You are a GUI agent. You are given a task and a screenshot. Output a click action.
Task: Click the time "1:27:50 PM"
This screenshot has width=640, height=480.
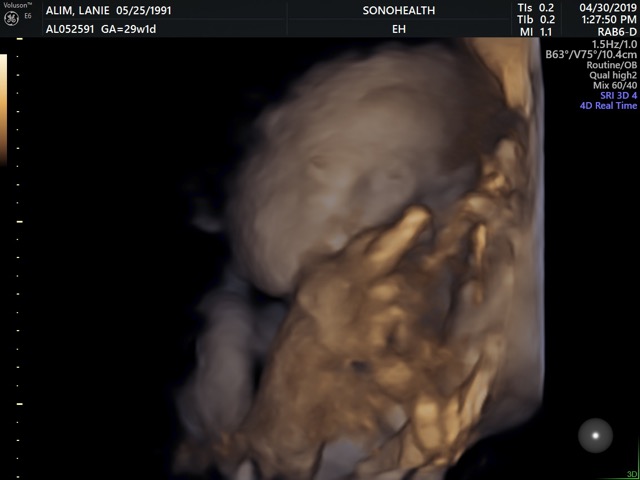[609, 19]
